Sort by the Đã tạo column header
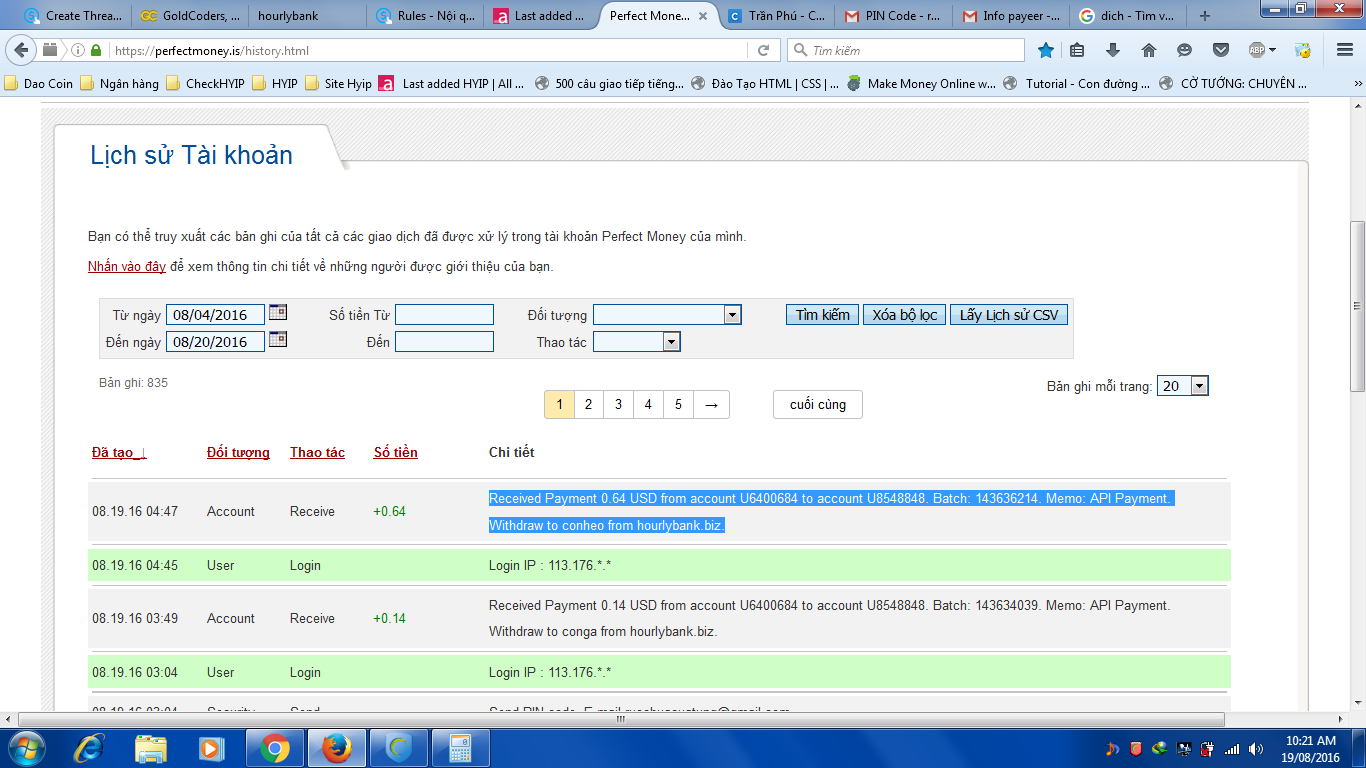This screenshot has width=1366, height=768. pos(119,453)
